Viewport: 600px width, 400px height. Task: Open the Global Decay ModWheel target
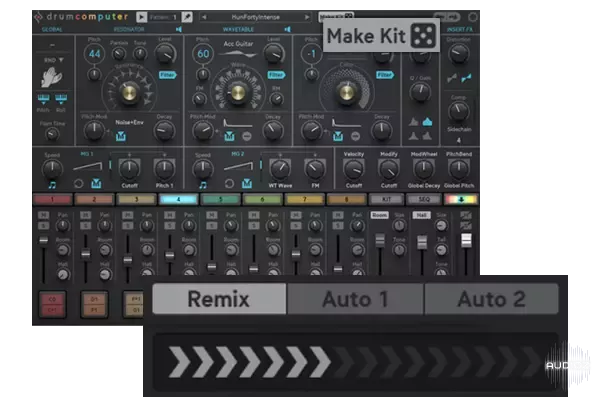click(424, 185)
